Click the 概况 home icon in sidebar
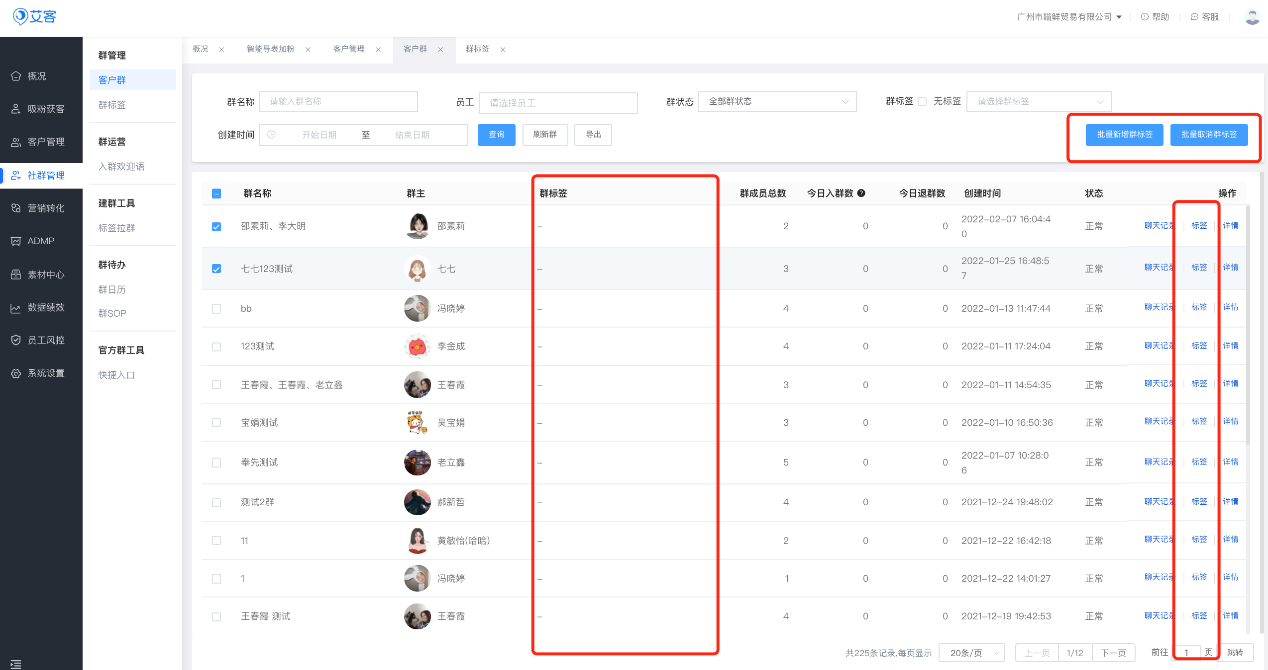The width and height of the screenshot is (1268, 670). click(x=15, y=76)
